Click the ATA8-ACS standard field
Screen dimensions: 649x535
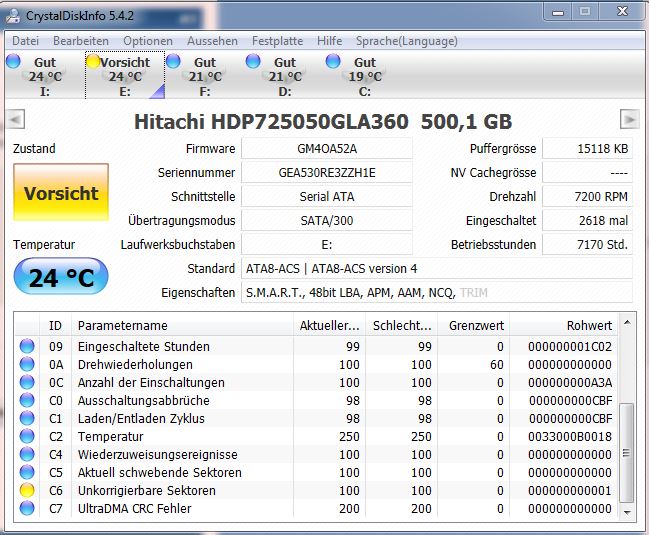[x=437, y=268]
